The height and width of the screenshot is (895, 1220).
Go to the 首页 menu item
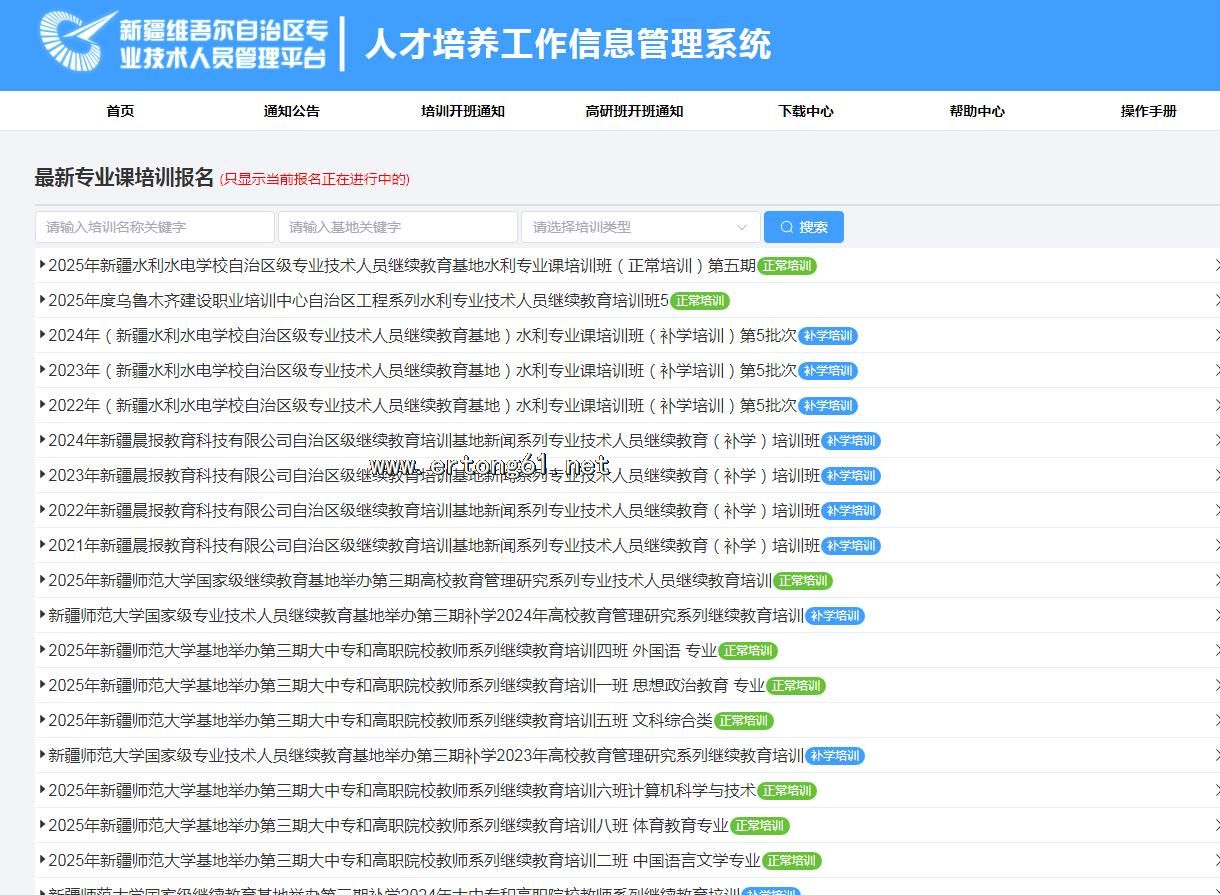pos(120,111)
